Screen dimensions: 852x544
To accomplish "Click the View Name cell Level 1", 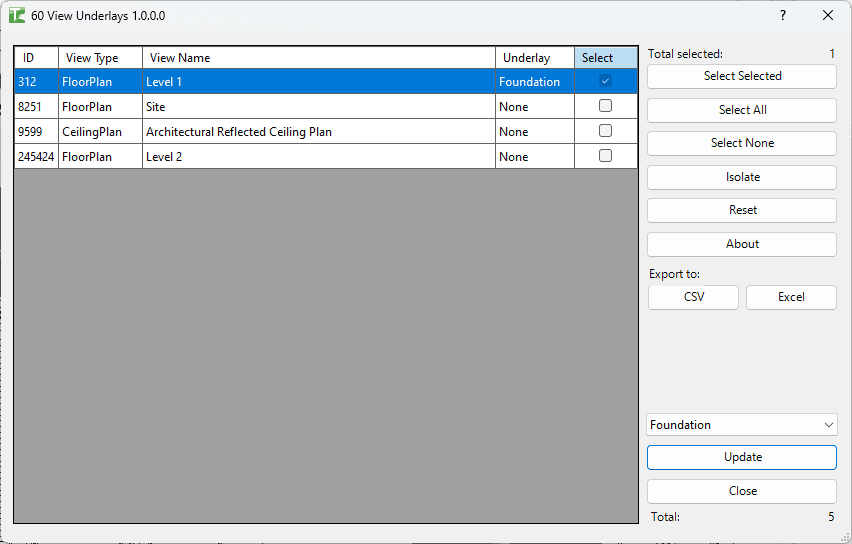I will click(319, 82).
